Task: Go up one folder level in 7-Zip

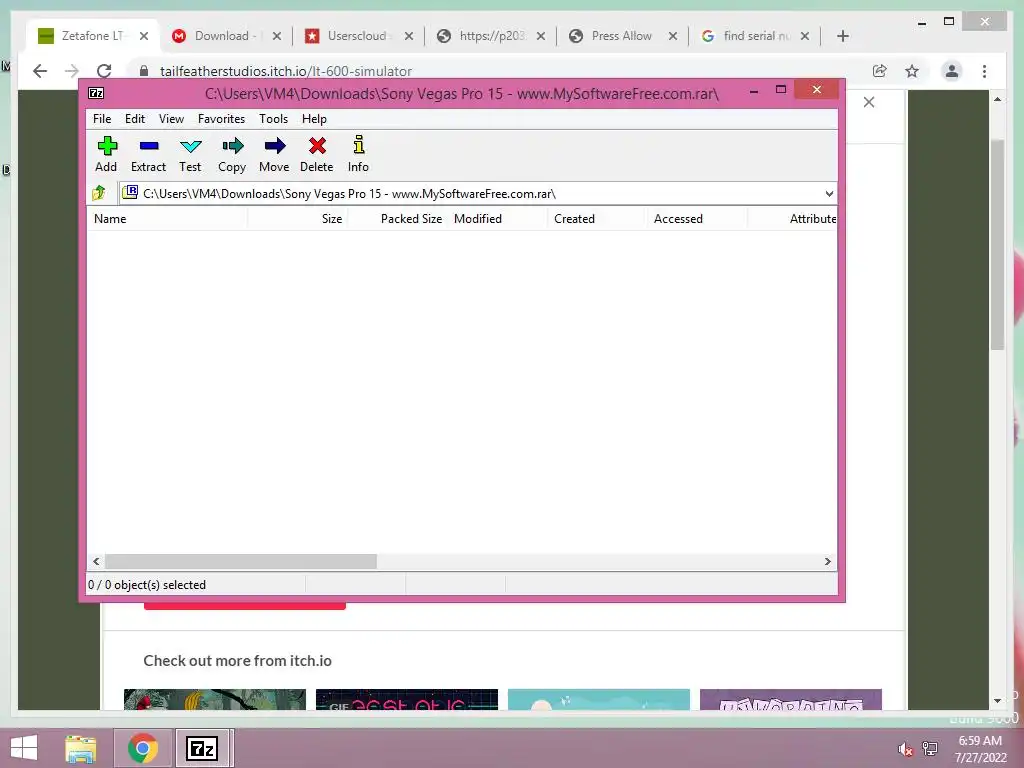Action: [99, 193]
